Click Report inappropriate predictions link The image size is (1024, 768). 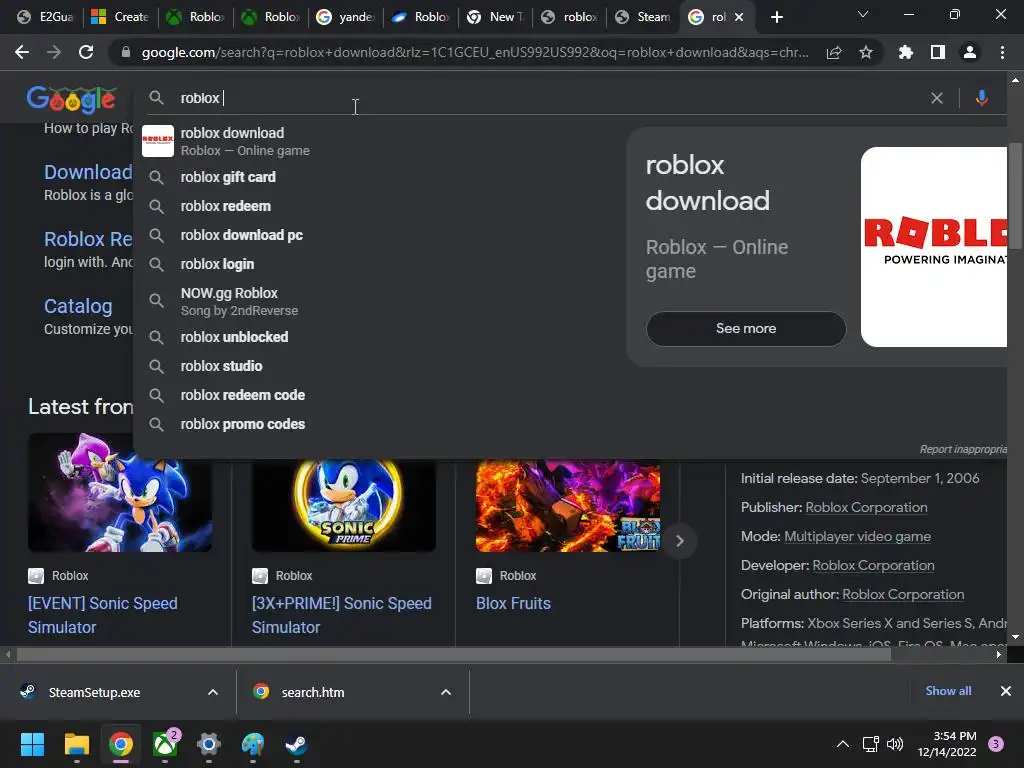[x=963, y=449]
